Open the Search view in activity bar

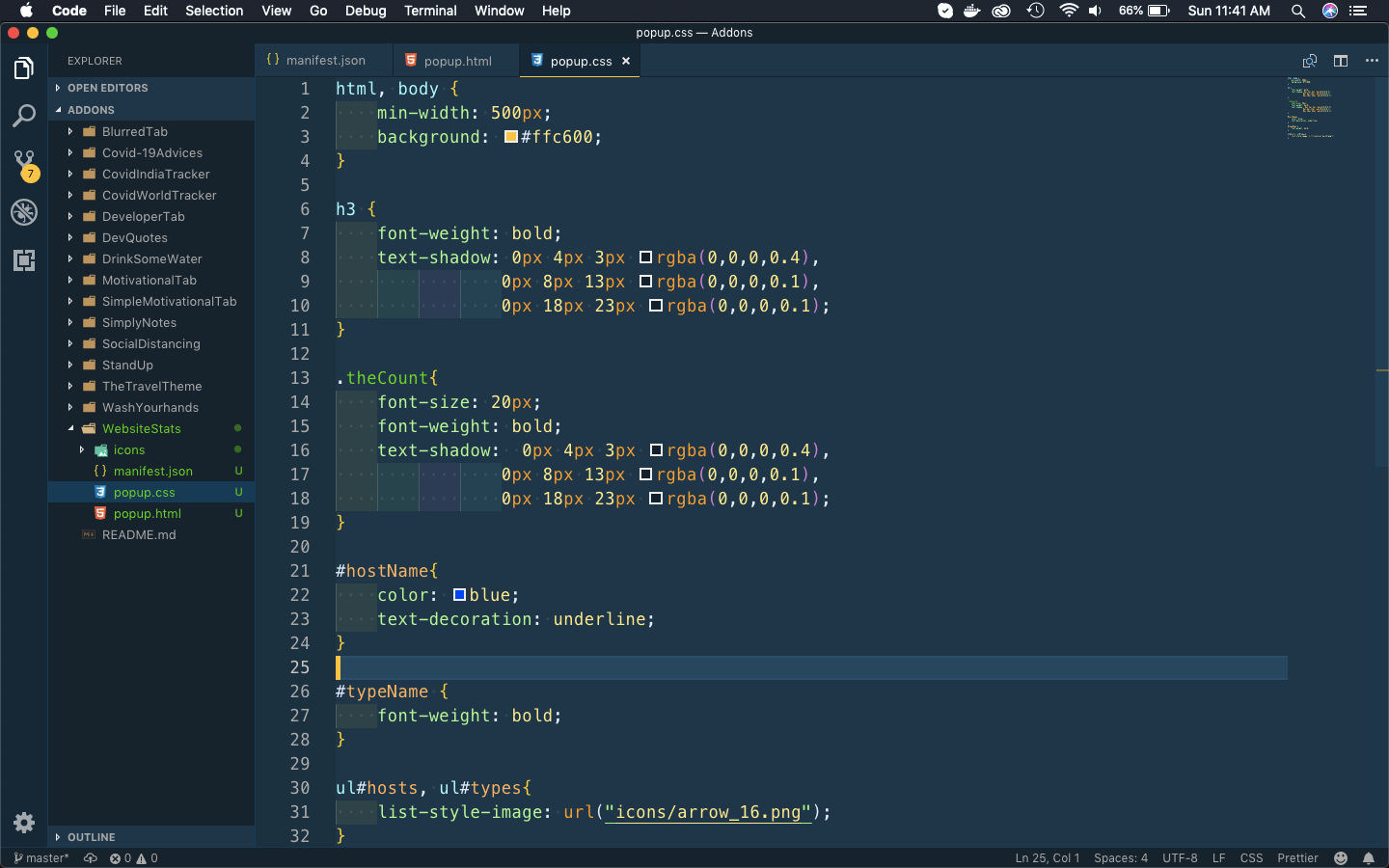pos(24,117)
